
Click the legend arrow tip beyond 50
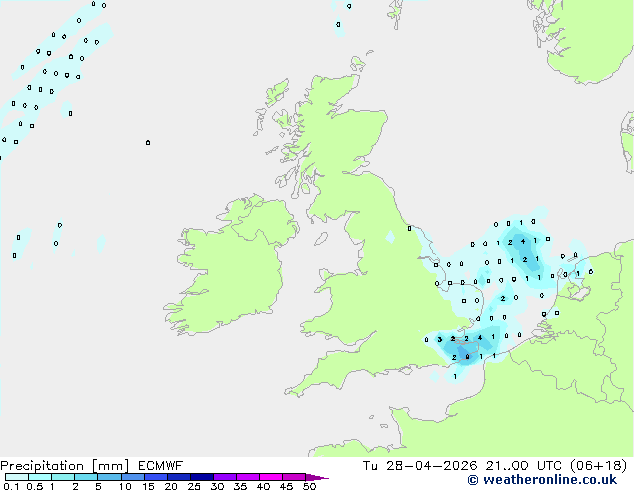coord(317,477)
